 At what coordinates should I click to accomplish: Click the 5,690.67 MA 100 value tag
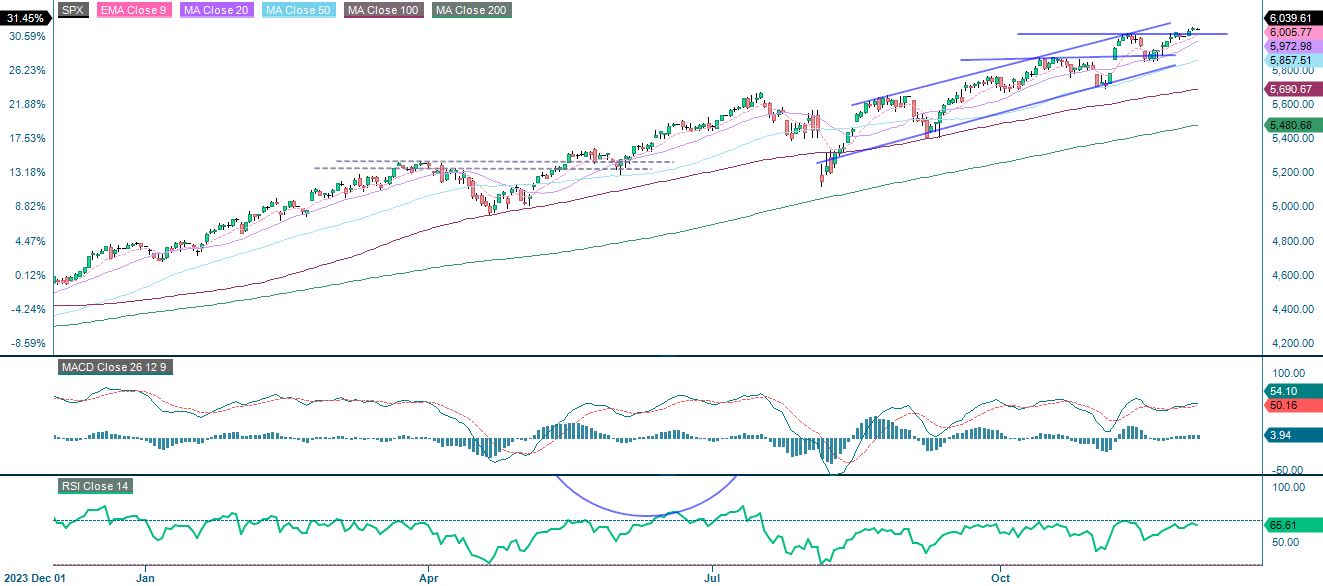click(1293, 89)
